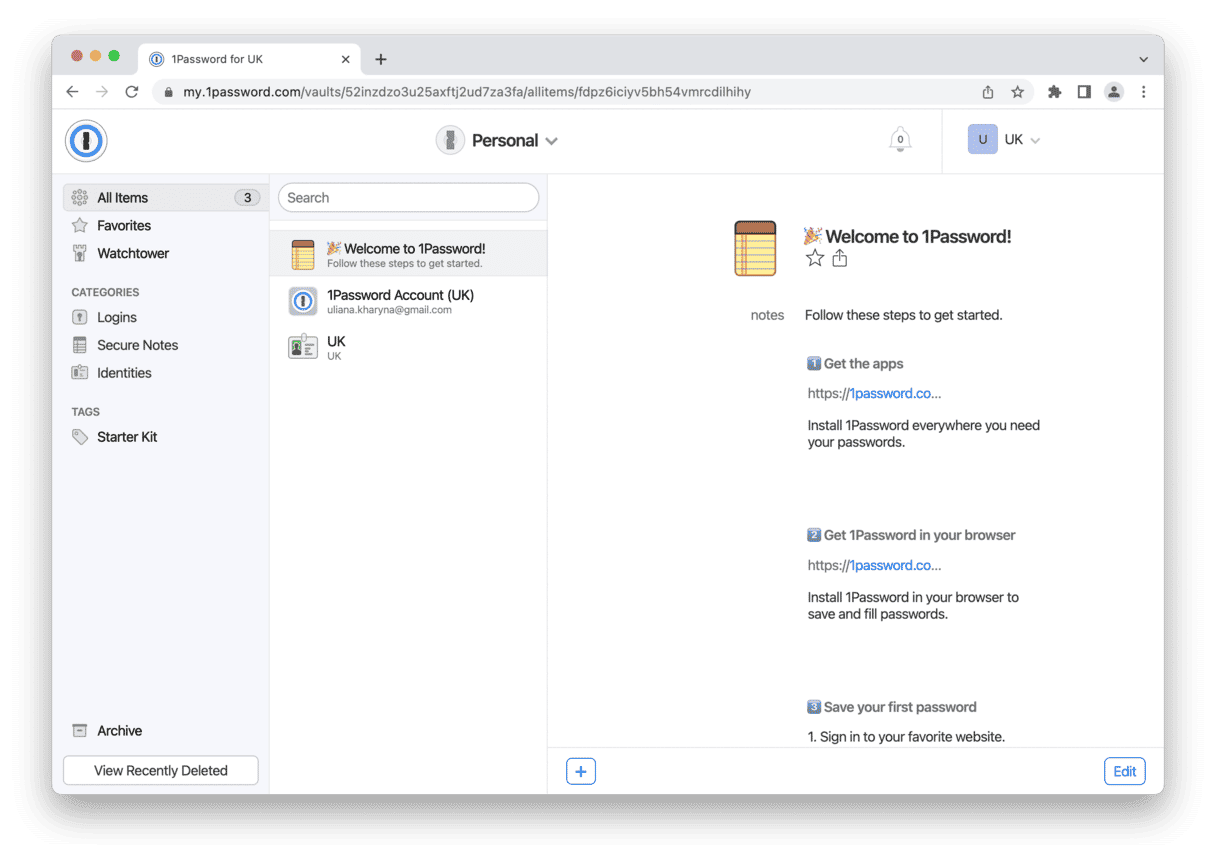Open the browser extension 1password.co link
Screen dimensions: 1216x863
874,566
